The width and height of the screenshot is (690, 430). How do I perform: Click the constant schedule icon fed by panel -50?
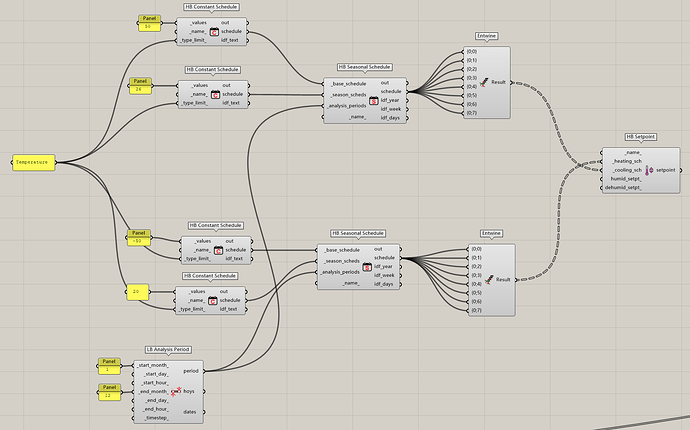point(218,250)
